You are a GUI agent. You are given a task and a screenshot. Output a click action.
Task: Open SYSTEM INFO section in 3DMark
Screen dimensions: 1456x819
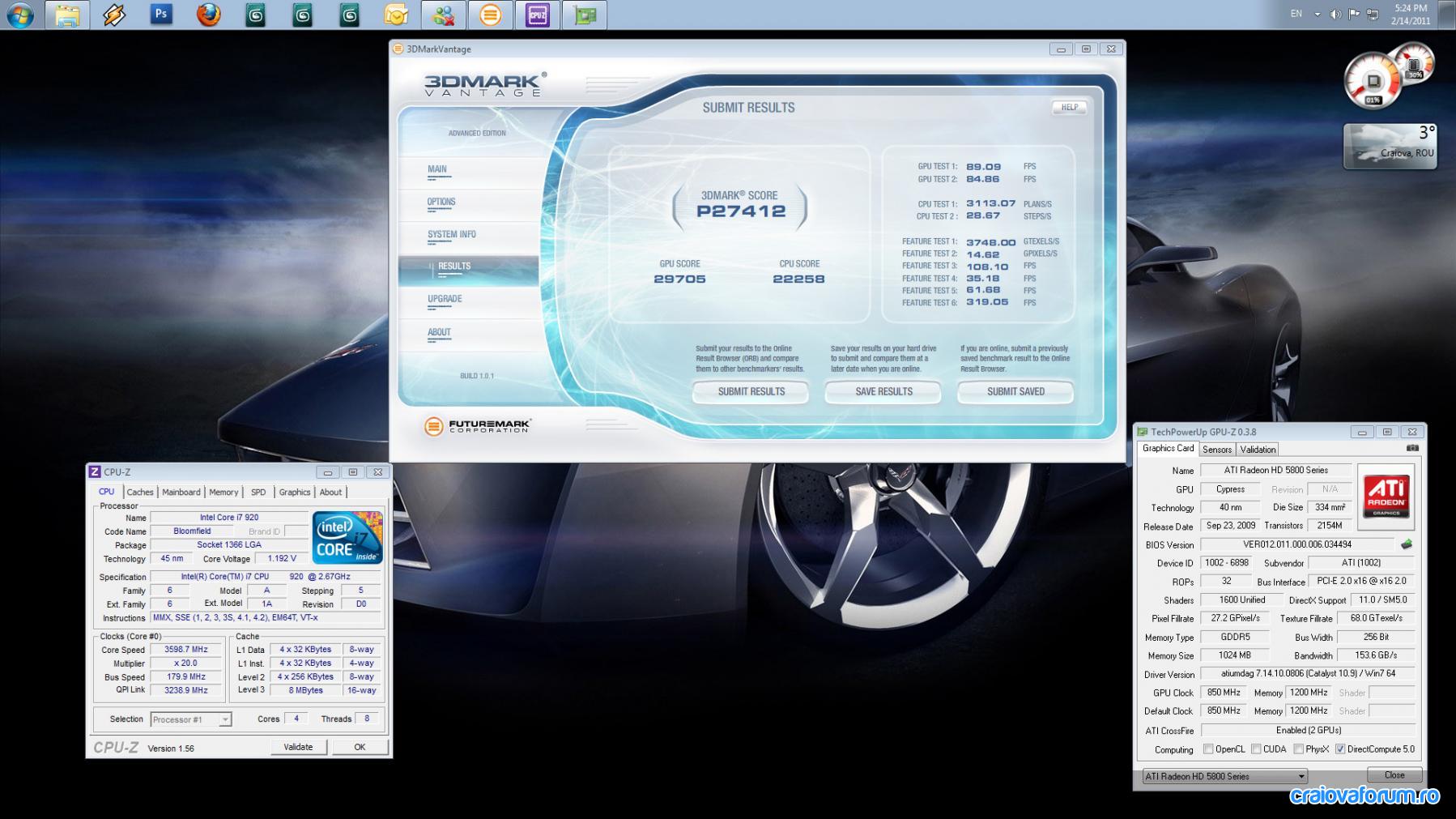tap(452, 235)
